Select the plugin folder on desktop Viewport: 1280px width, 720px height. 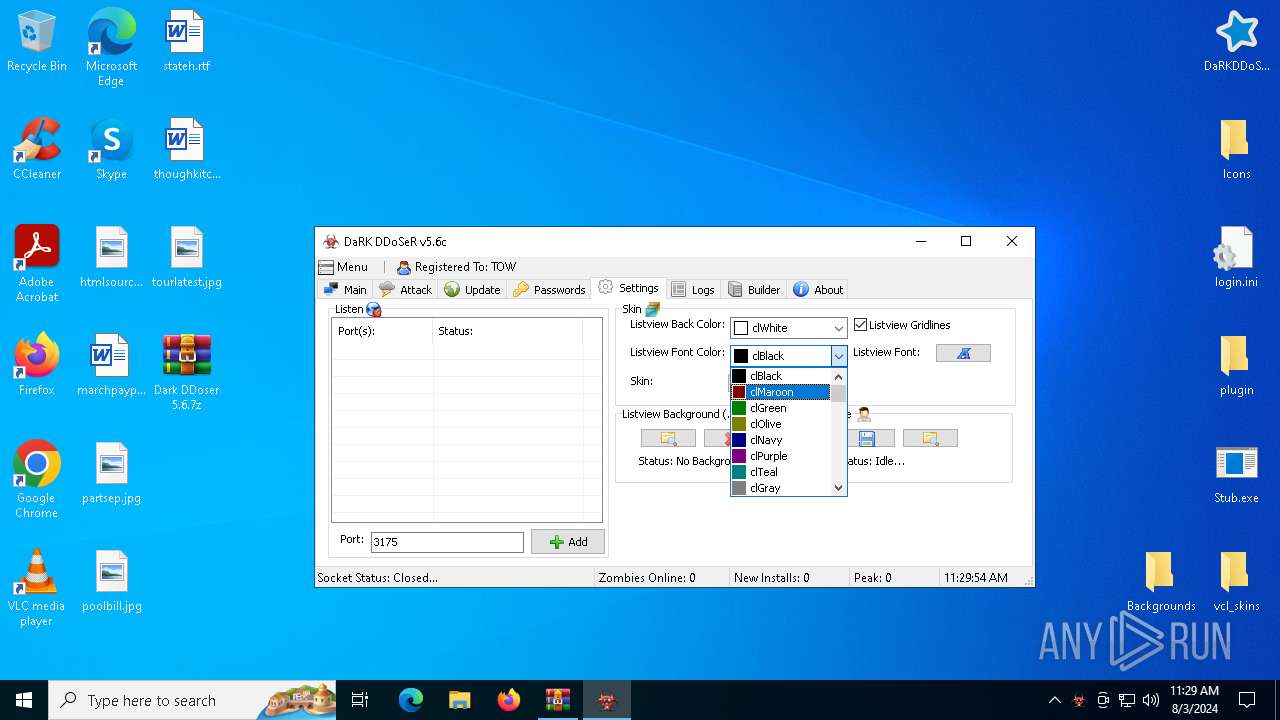[1237, 365]
